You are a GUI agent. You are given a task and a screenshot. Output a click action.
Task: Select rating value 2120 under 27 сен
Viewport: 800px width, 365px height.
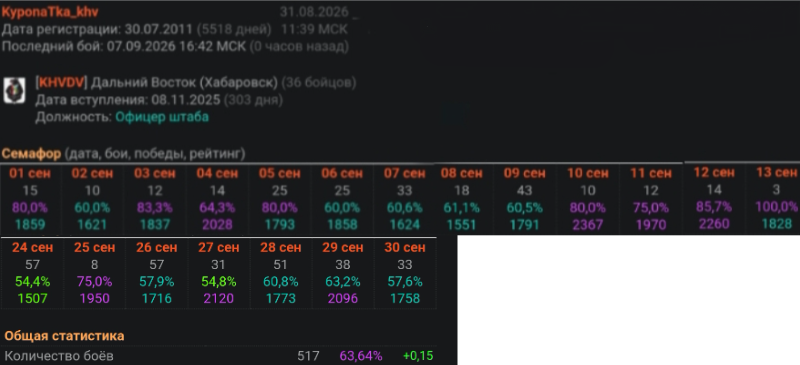(x=218, y=298)
